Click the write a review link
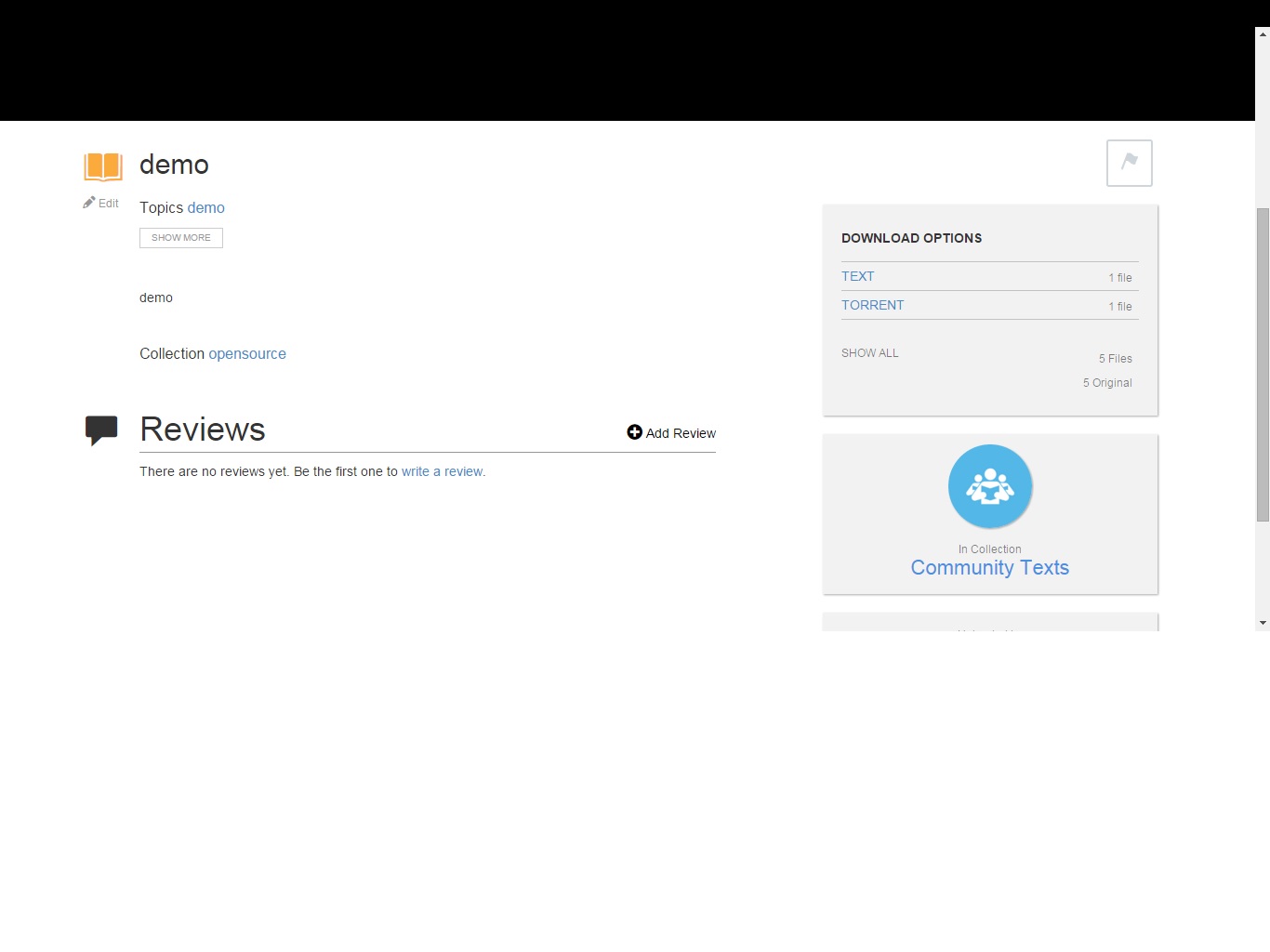Screen dimensions: 1270x952 pyautogui.click(x=443, y=471)
